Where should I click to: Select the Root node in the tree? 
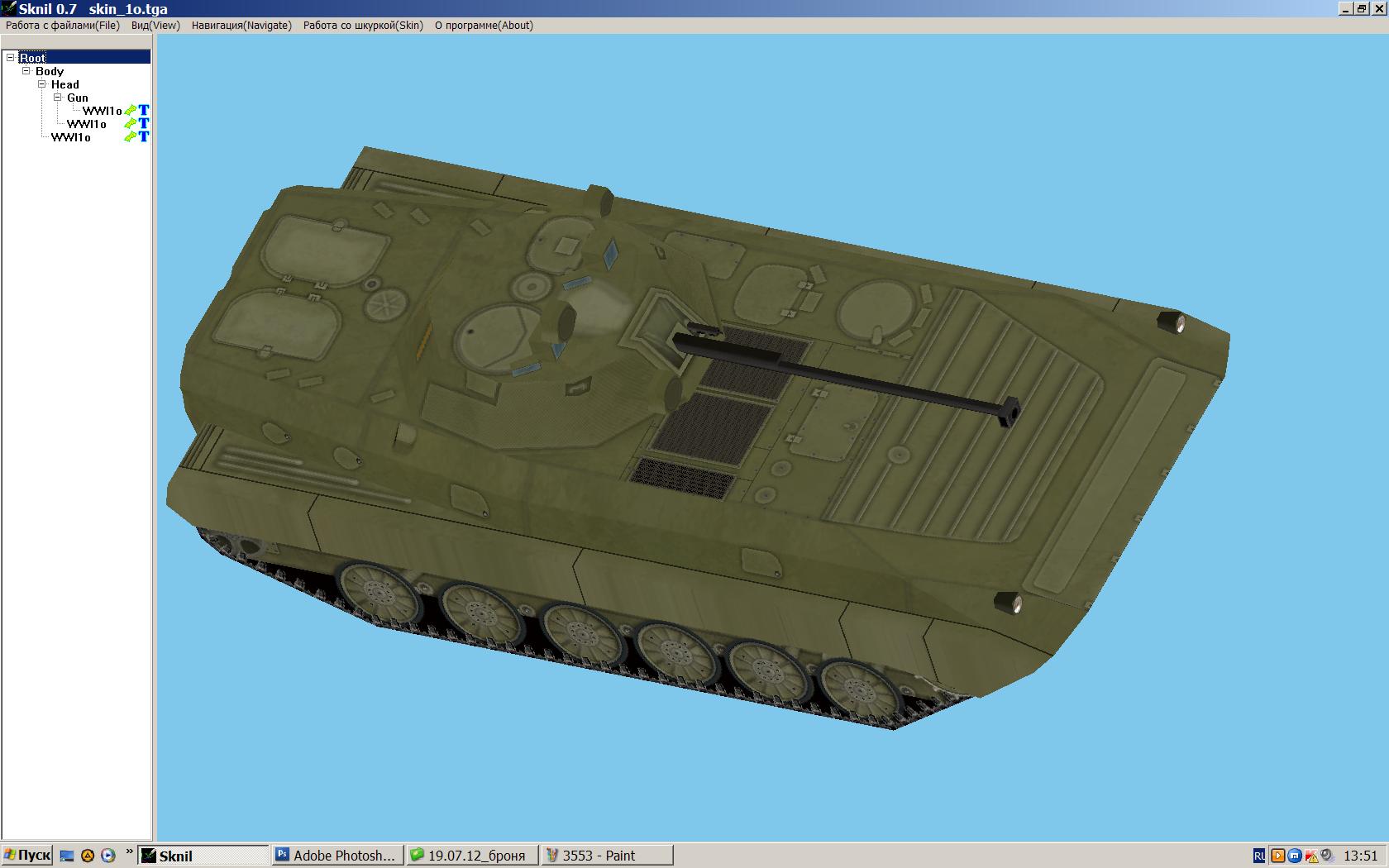point(33,58)
